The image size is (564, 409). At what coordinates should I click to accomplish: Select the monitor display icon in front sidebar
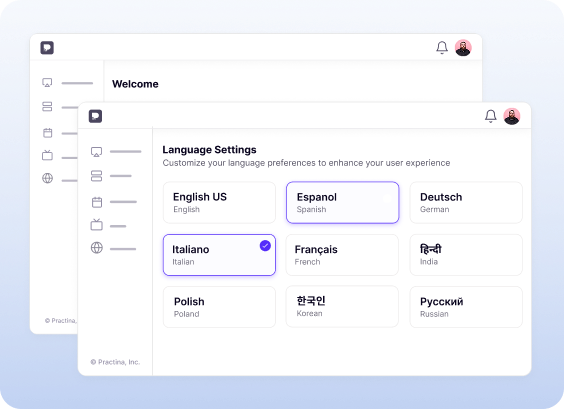point(96,152)
